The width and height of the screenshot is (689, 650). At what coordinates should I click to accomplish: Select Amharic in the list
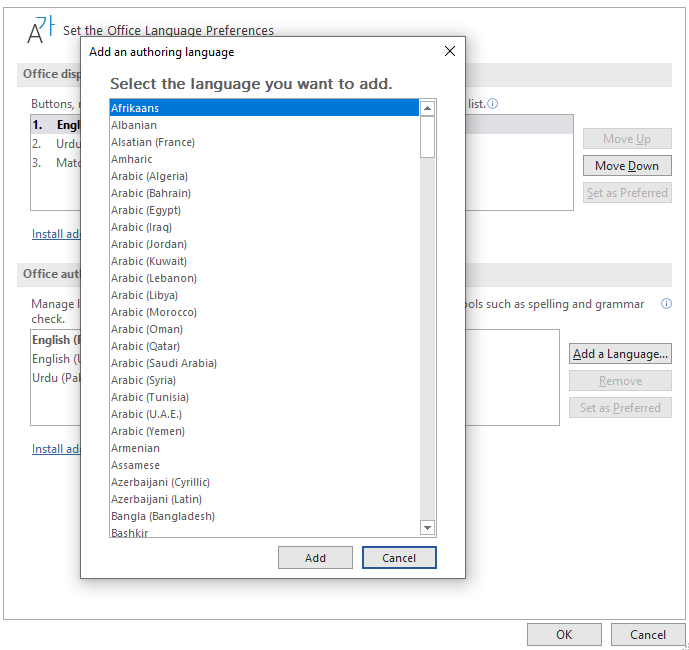[x=264, y=159]
